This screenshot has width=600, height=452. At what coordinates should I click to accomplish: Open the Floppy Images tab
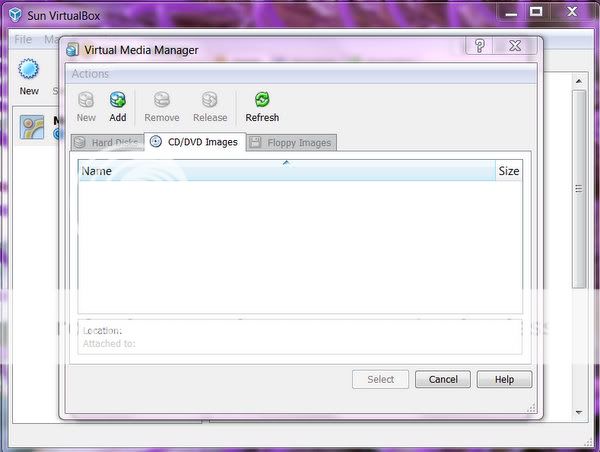tap(291, 143)
